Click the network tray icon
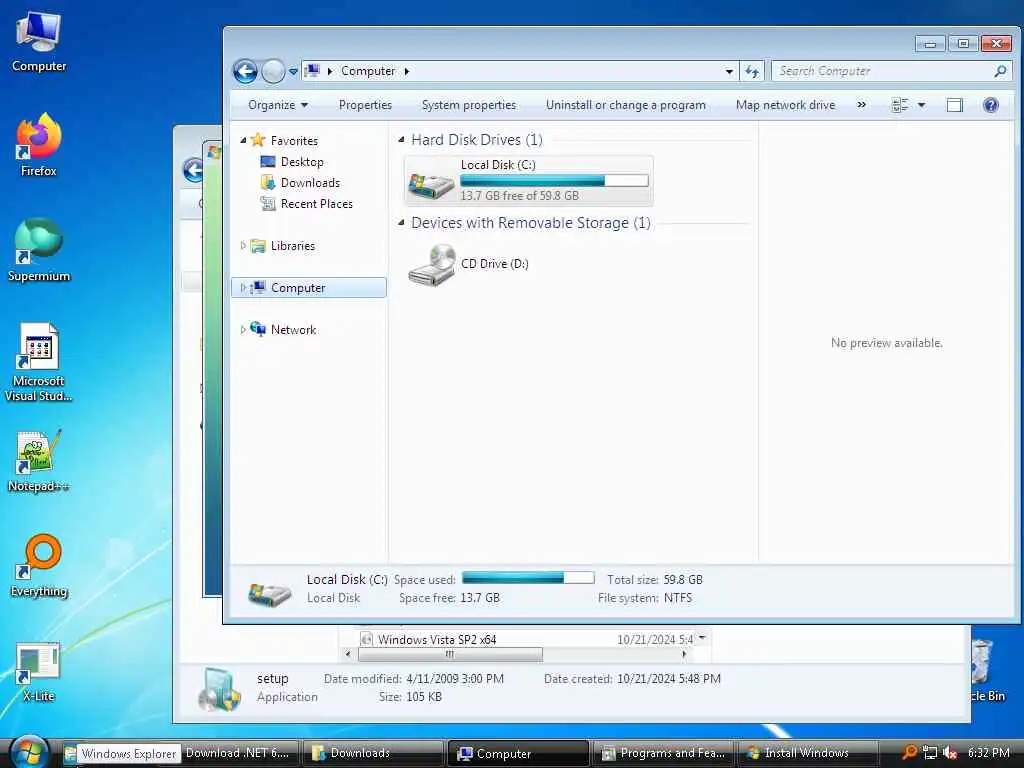Image resolution: width=1024 pixels, height=768 pixels. point(930,753)
